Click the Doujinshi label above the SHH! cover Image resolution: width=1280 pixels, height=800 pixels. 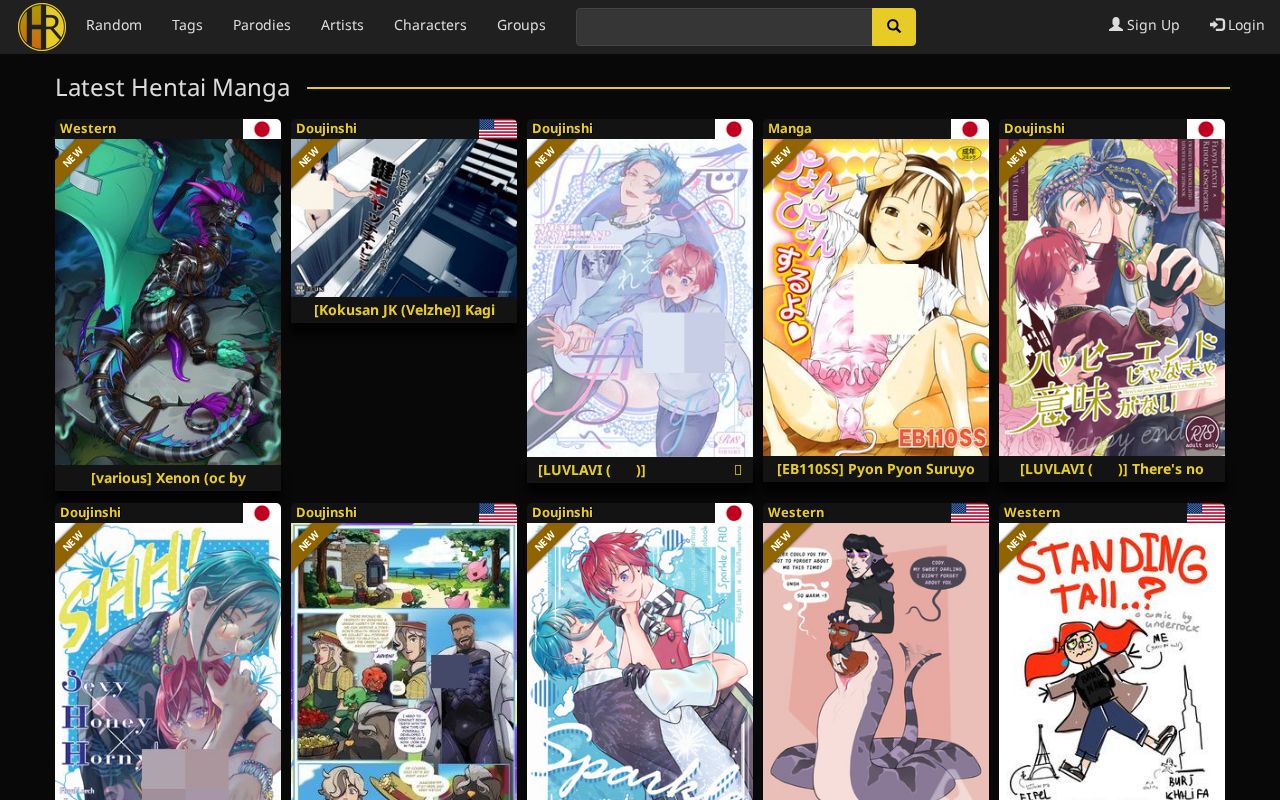pos(90,512)
